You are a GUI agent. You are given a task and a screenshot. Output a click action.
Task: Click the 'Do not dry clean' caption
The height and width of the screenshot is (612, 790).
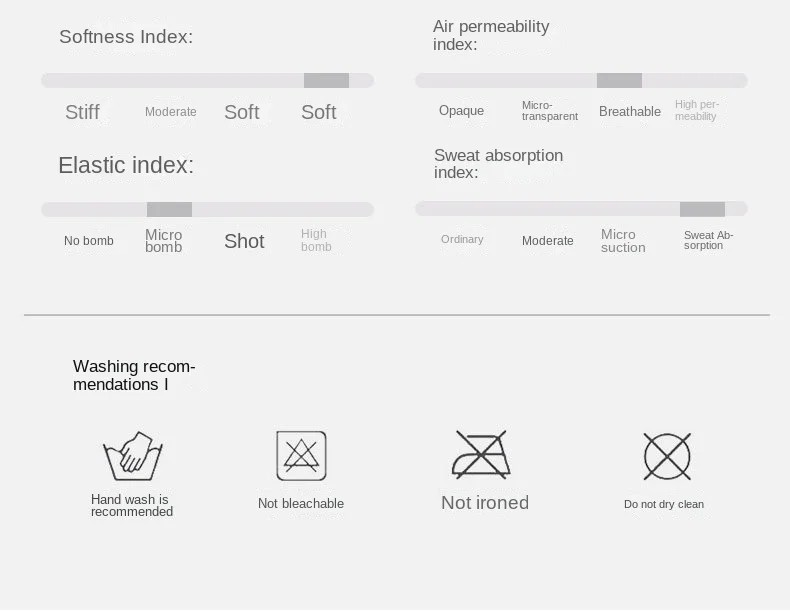[x=664, y=504]
